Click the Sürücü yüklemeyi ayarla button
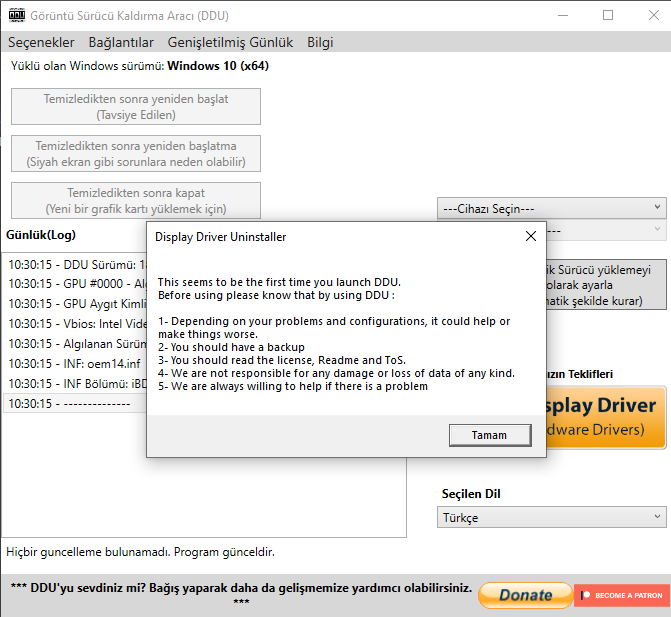 [x=606, y=285]
